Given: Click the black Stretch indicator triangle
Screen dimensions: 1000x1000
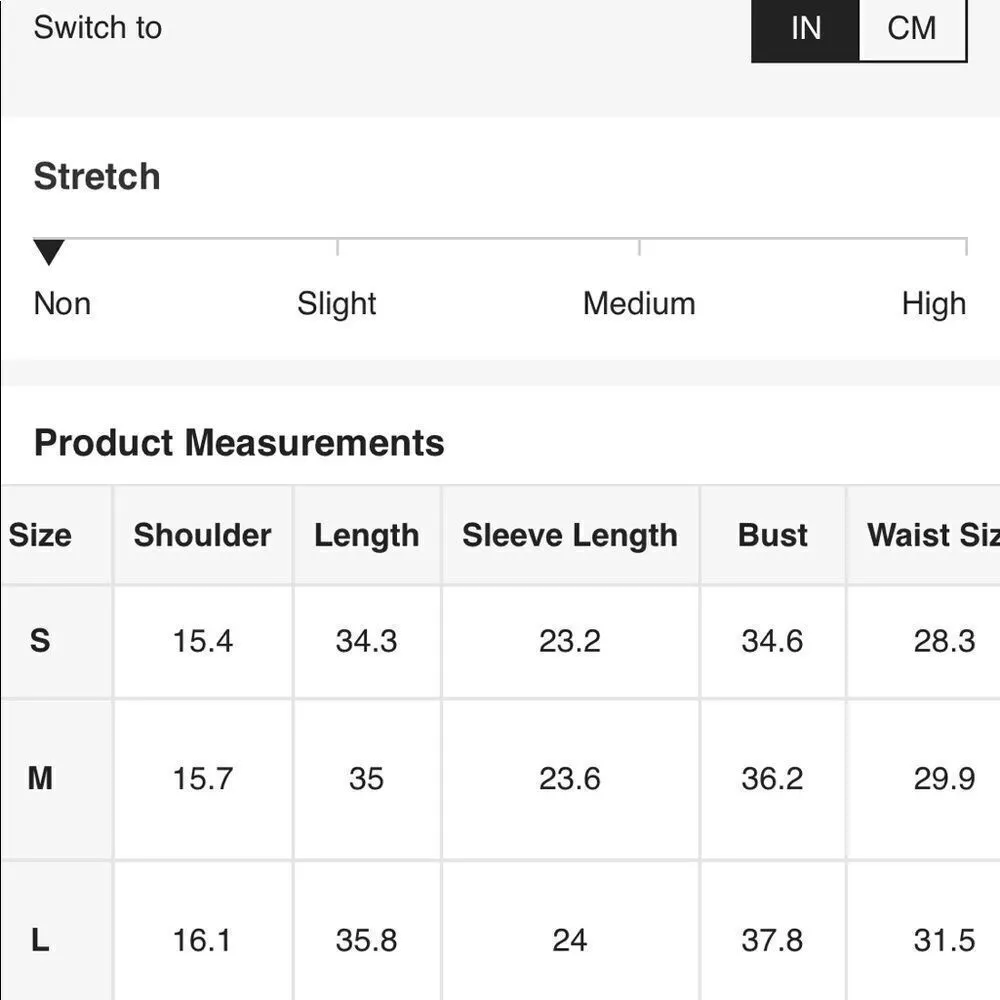Looking at the screenshot, I should click(49, 252).
